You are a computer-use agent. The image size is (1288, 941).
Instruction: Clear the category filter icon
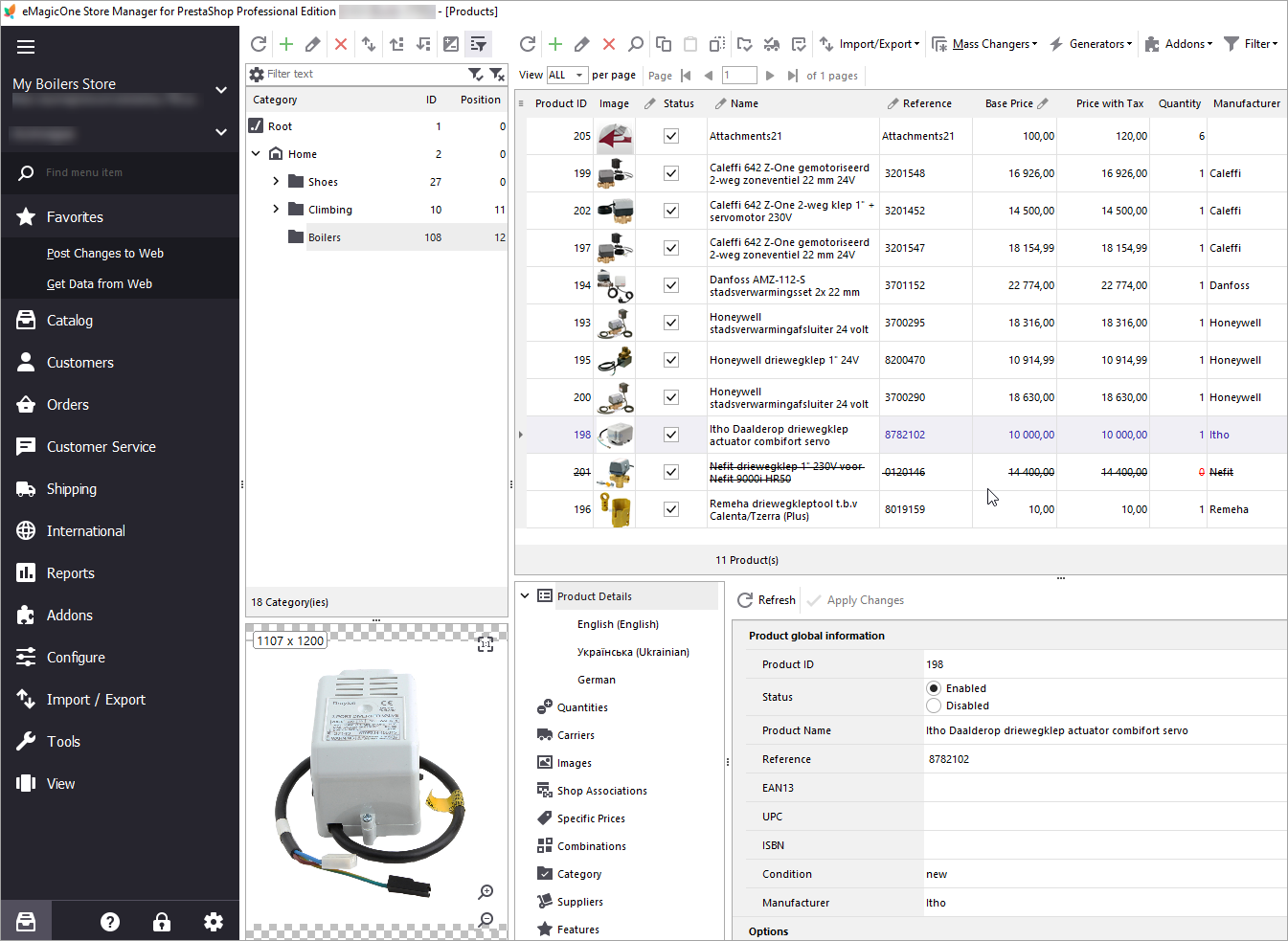coord(497,74)
